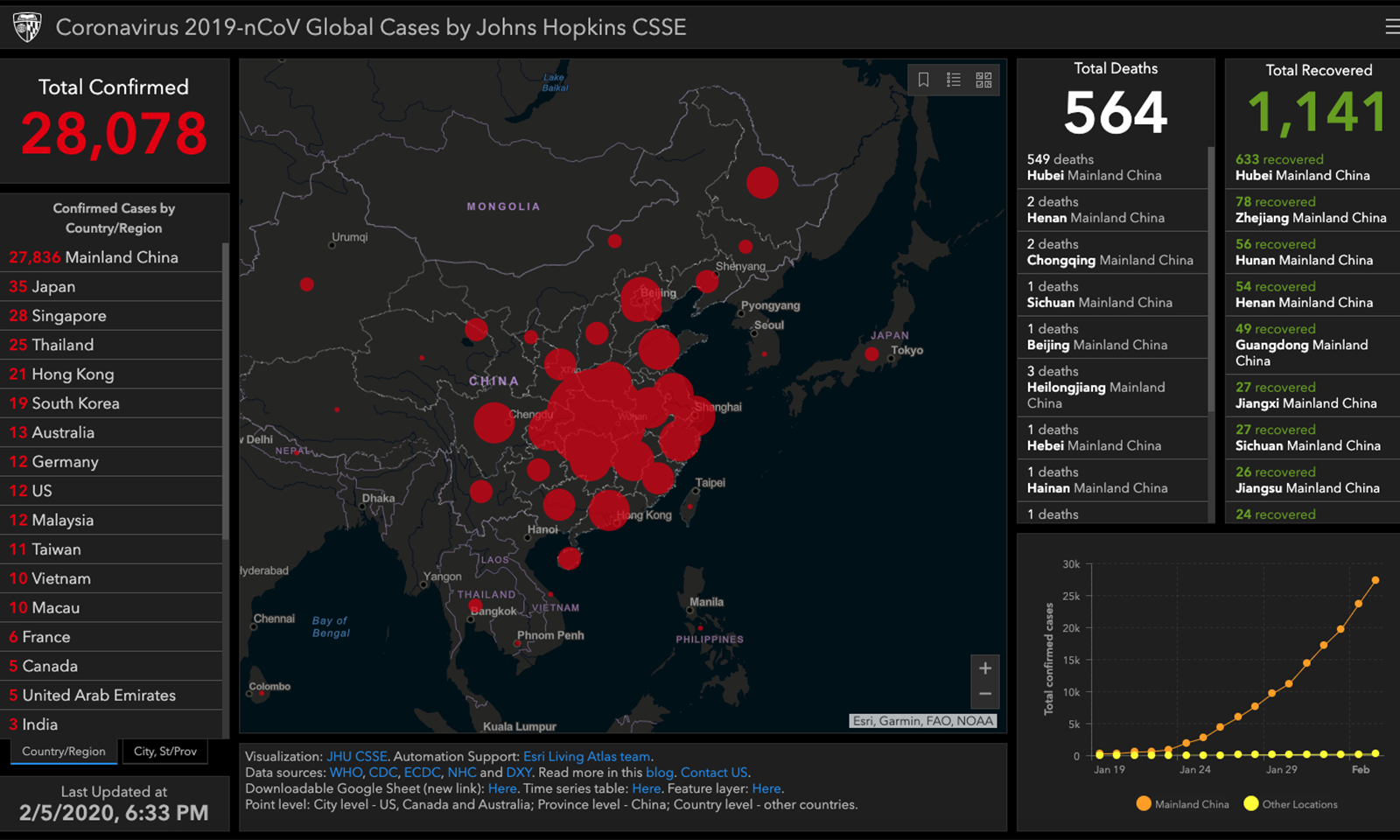Select France in the country list
1400x840 pixels.
(x=111, y=637)
